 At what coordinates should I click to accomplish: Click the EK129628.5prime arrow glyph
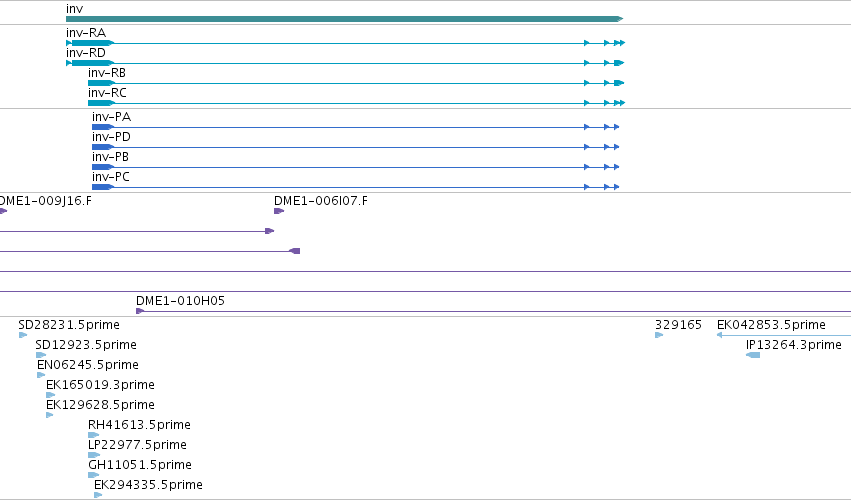[x=50, y=415]
